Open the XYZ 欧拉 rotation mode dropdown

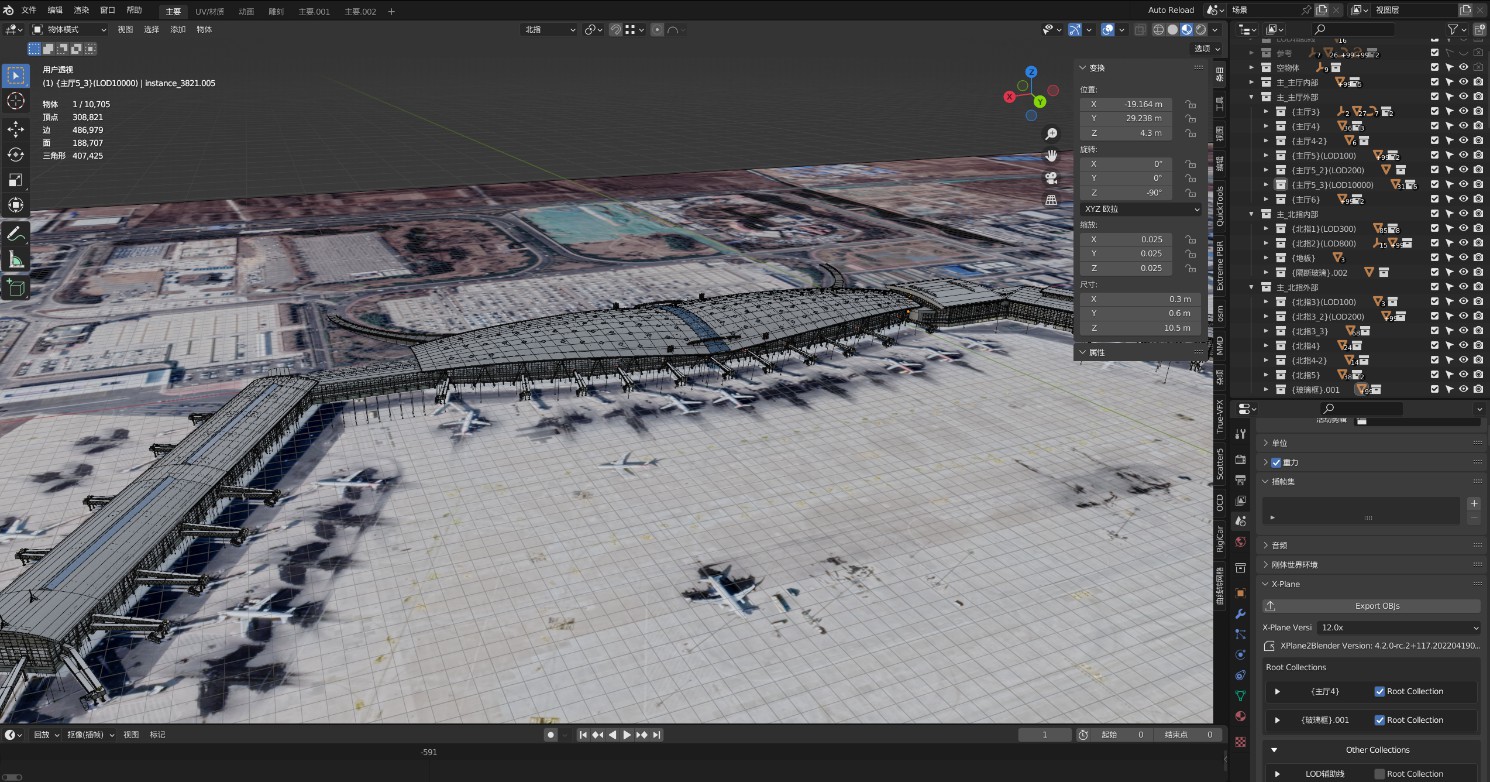(1139, 209)
